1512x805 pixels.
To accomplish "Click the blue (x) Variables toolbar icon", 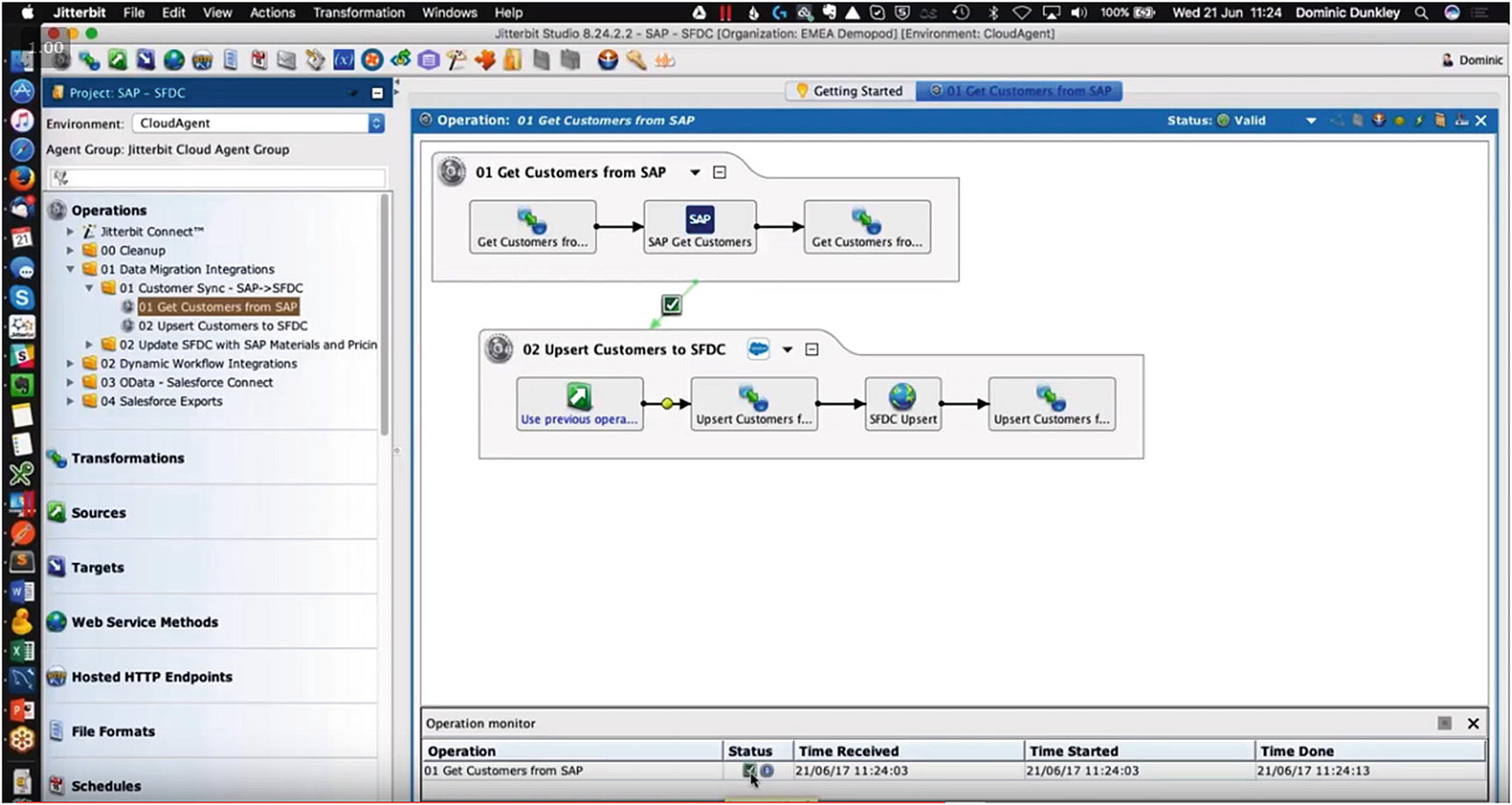I will [x=344, y=61].
